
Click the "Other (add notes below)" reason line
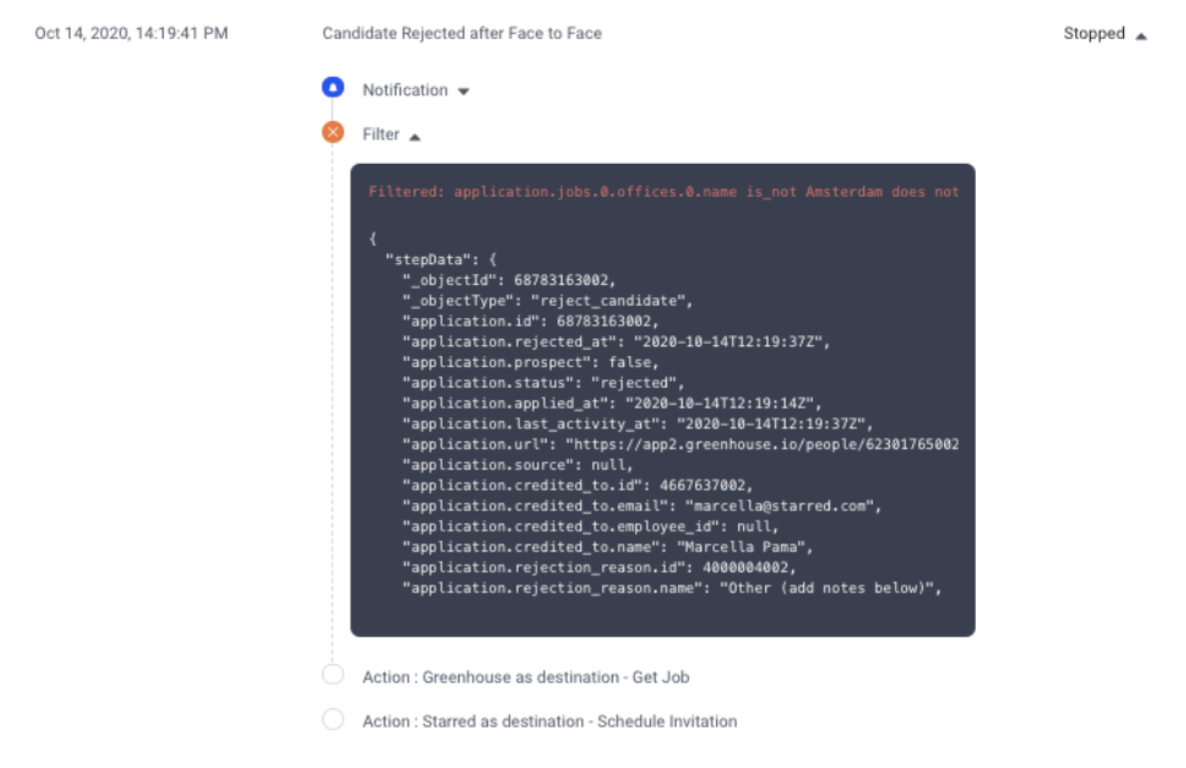(672, 588)
